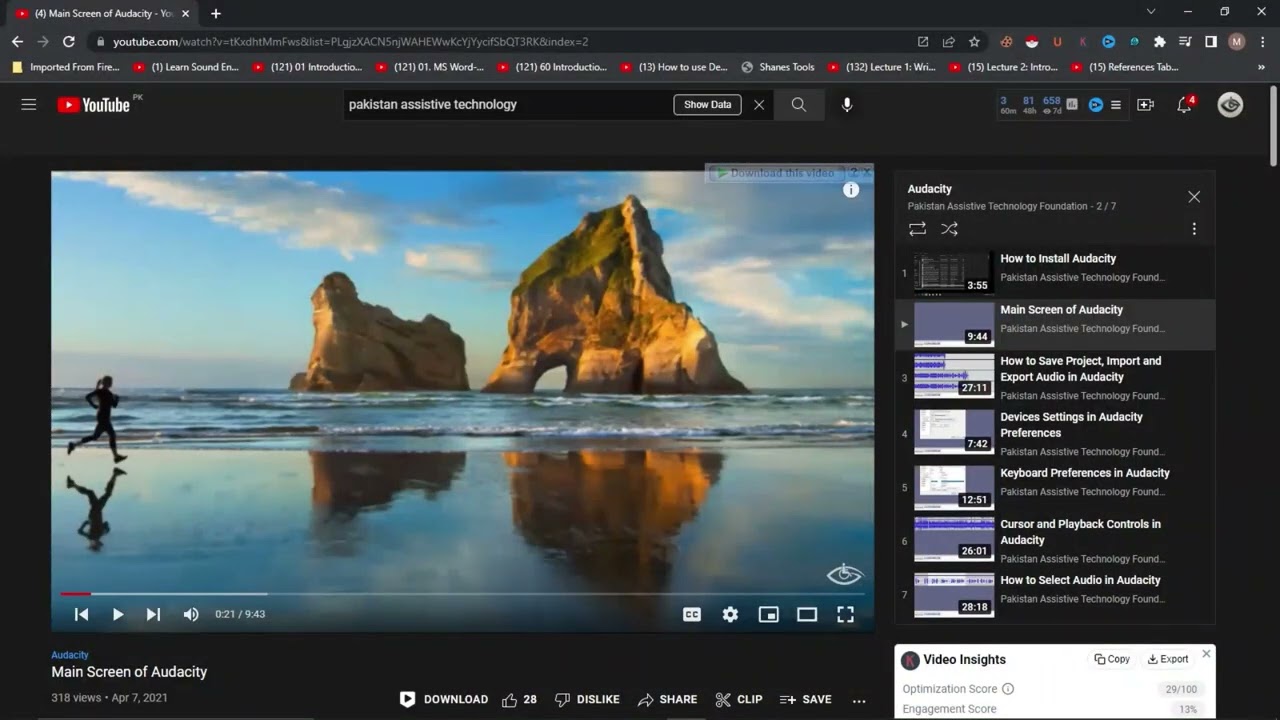Open the vidIQ stats bar chart icon
The image size is (1280, 720).
(x=1072, y=104)
